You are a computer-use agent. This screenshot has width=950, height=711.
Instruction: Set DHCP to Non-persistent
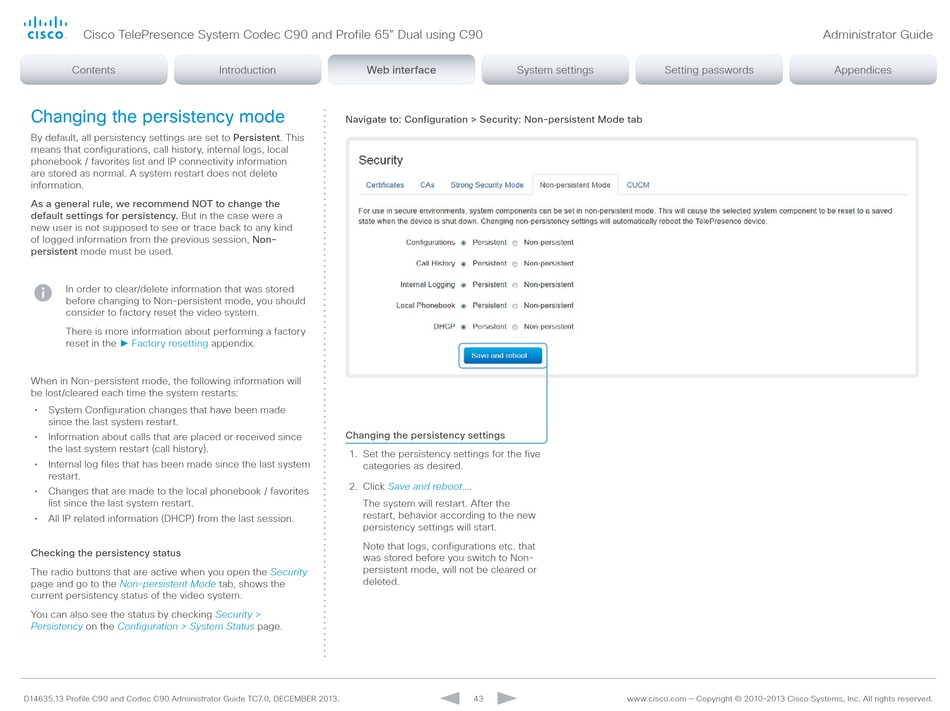click(515, 327)
